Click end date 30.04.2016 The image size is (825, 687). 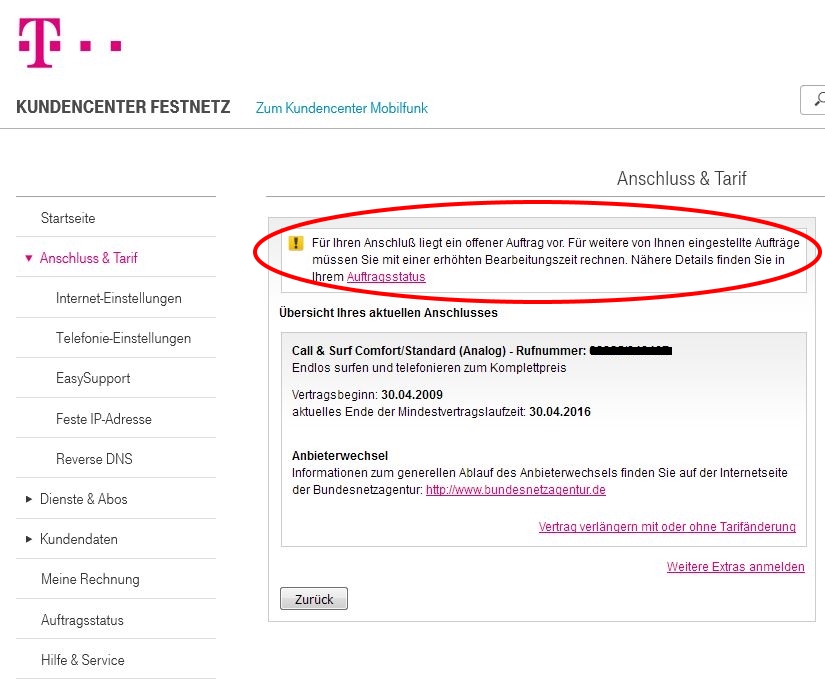(560, 411)
